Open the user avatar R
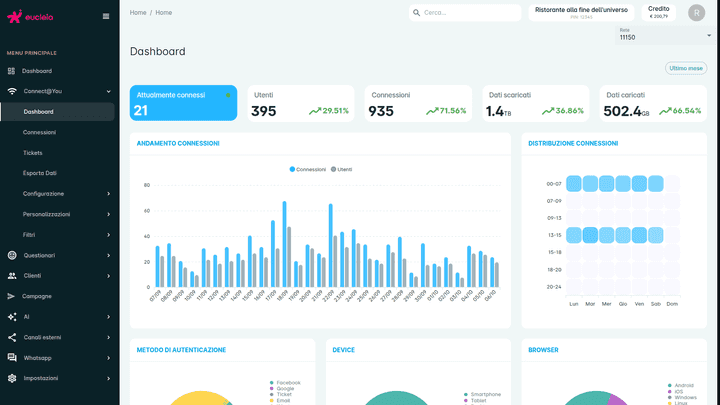 tap(696, 13)
